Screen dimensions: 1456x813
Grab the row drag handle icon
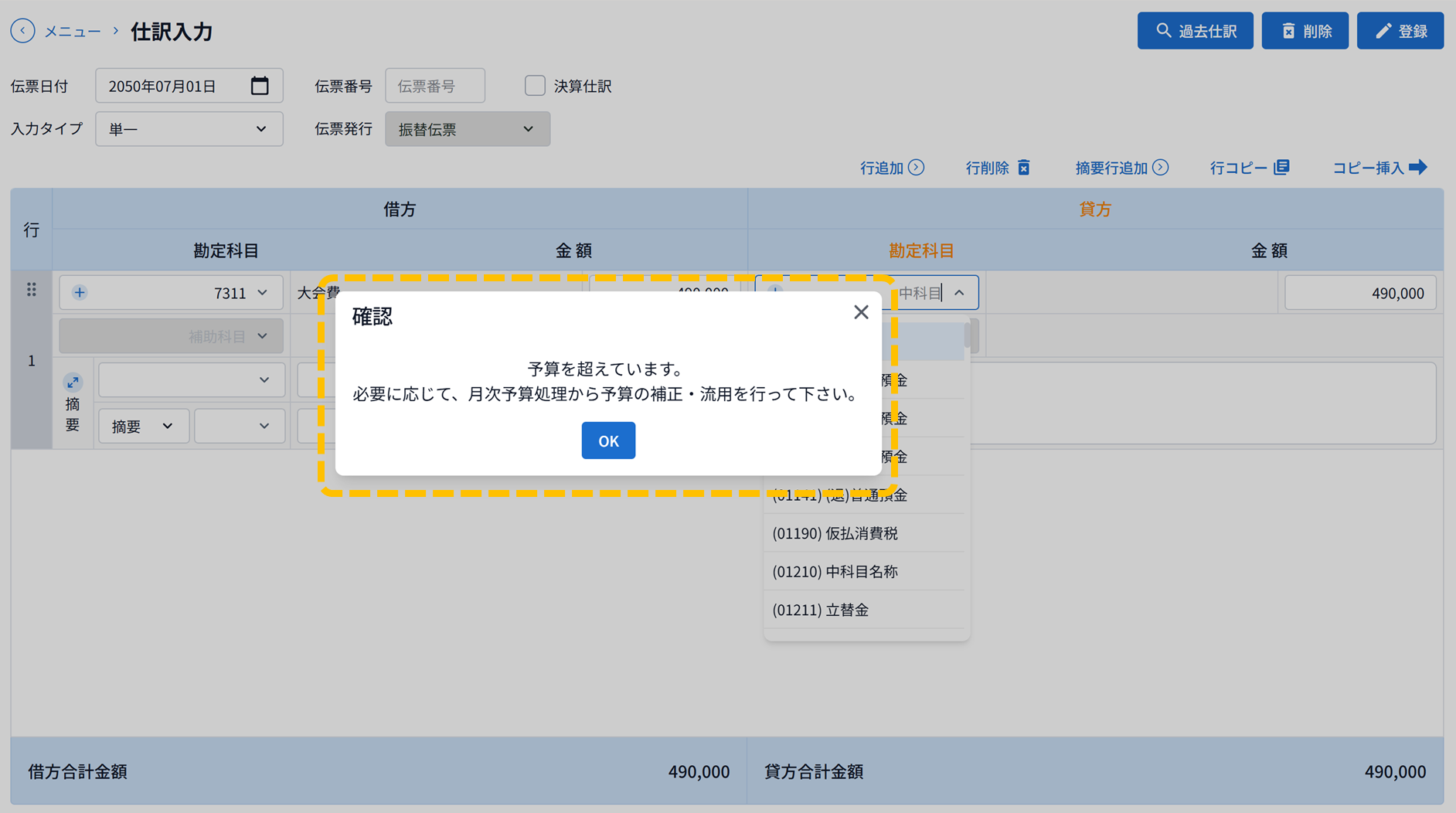pos(32,290)
